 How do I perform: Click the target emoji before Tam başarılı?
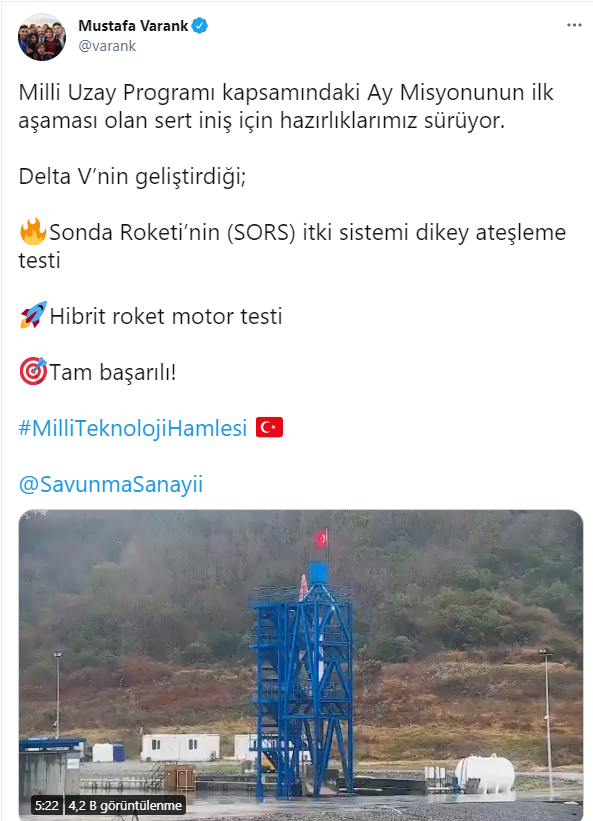pos(33,371)
